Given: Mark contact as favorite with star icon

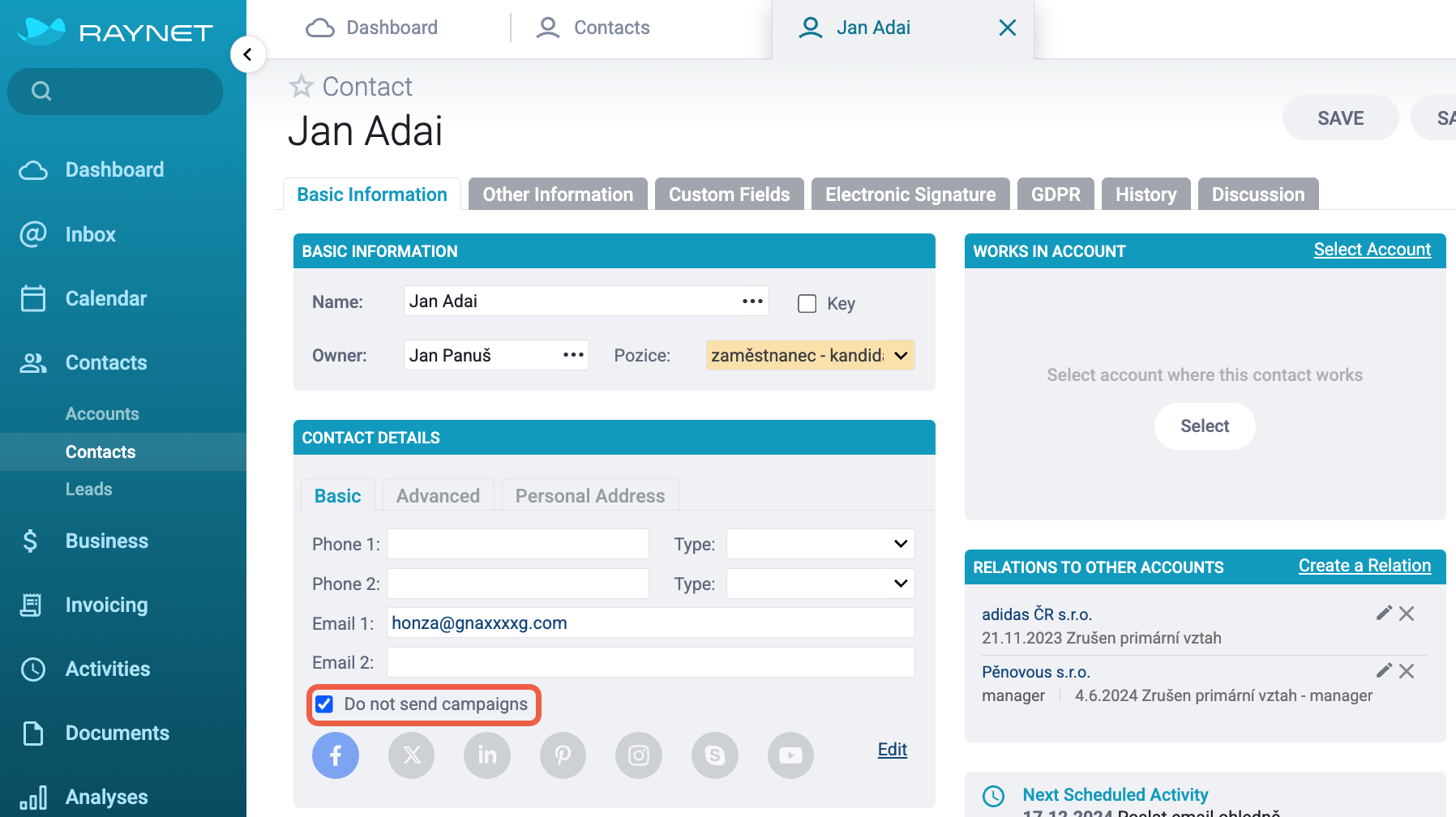Looking at the screenshot, I should click(x=302, y=86).
